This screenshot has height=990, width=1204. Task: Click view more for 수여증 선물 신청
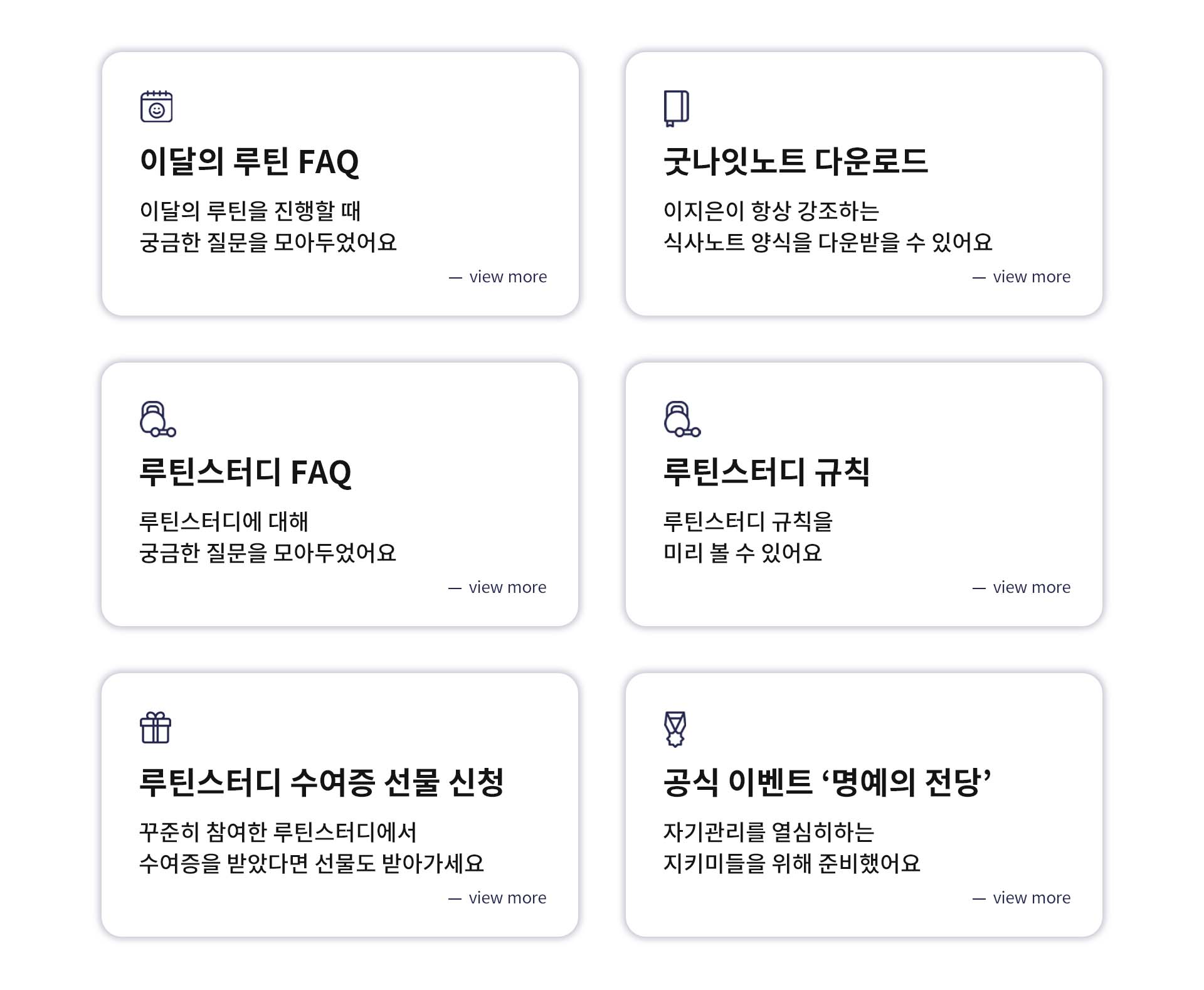click(x=506, y=898)
